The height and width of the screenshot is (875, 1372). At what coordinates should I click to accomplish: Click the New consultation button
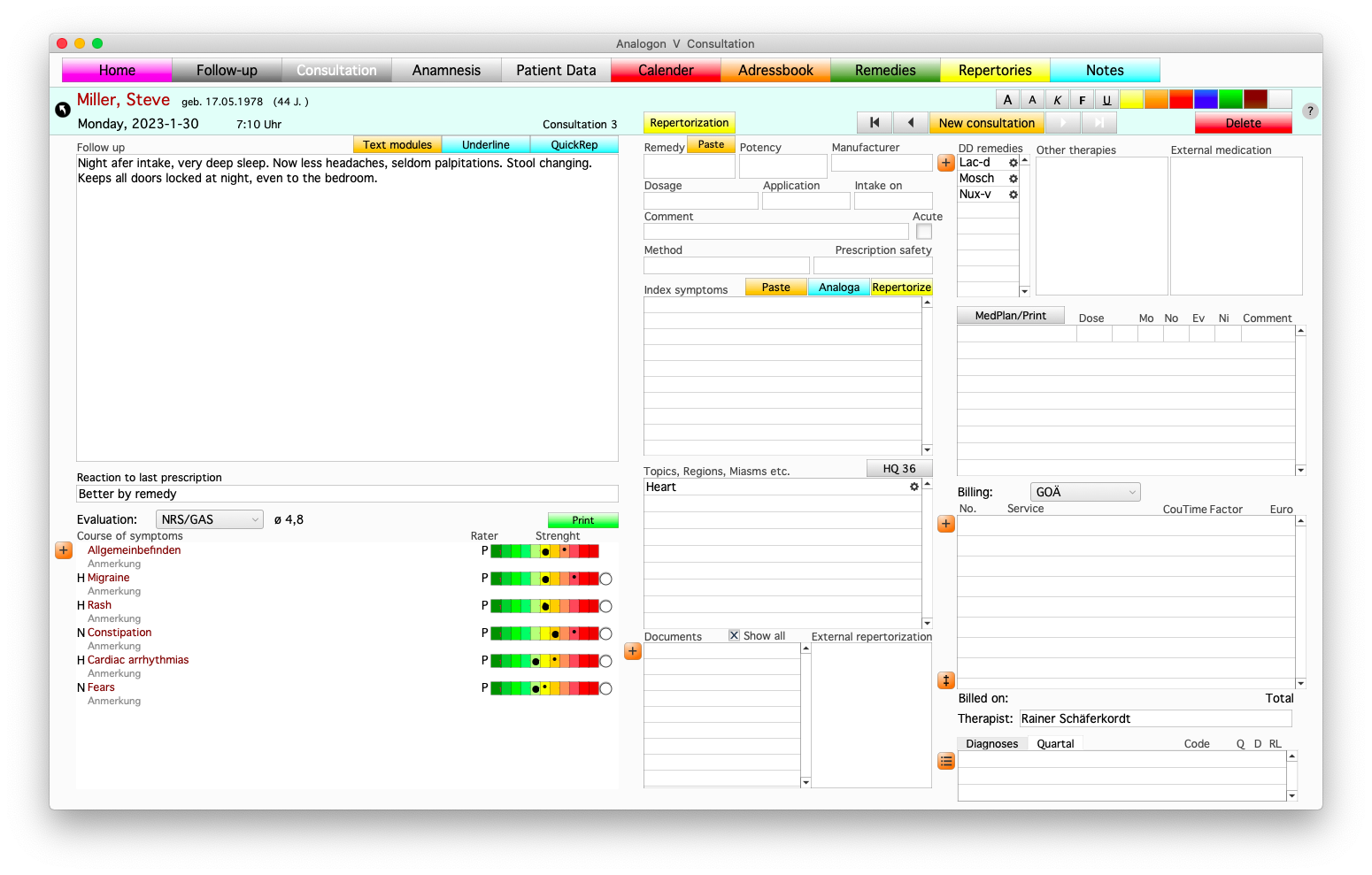pos(986,123)
